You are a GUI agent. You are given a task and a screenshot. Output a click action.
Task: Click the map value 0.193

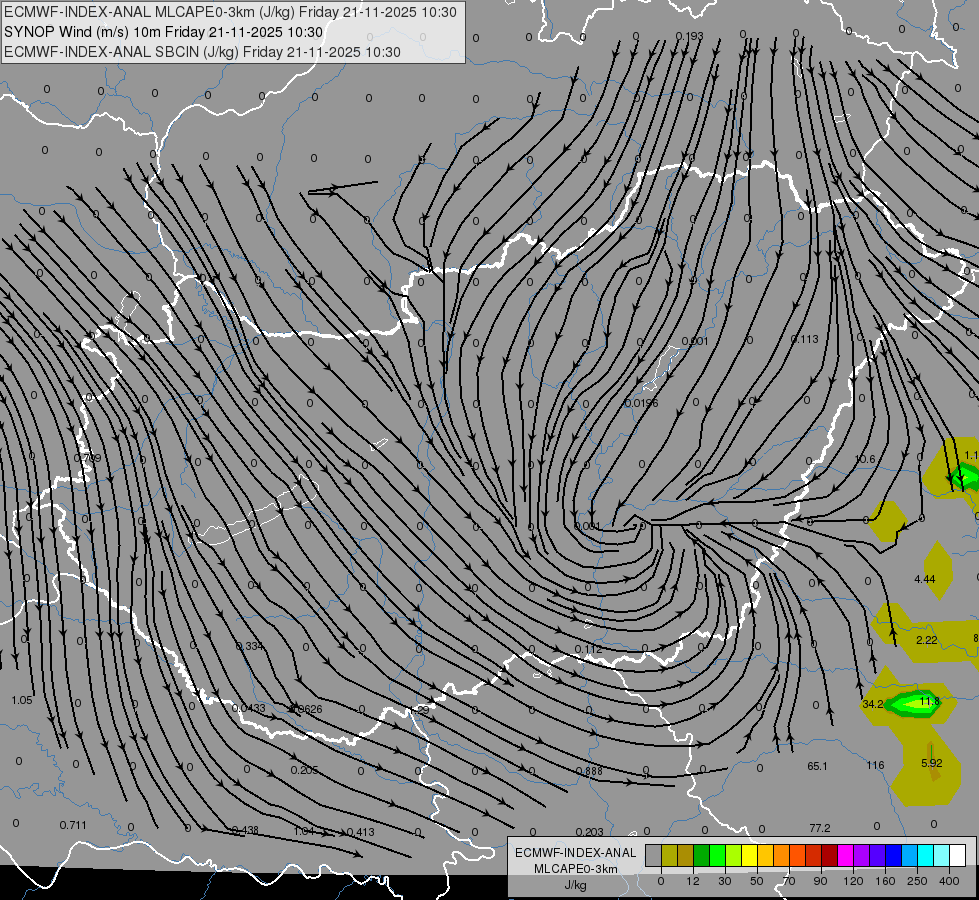tap(690, 36)
